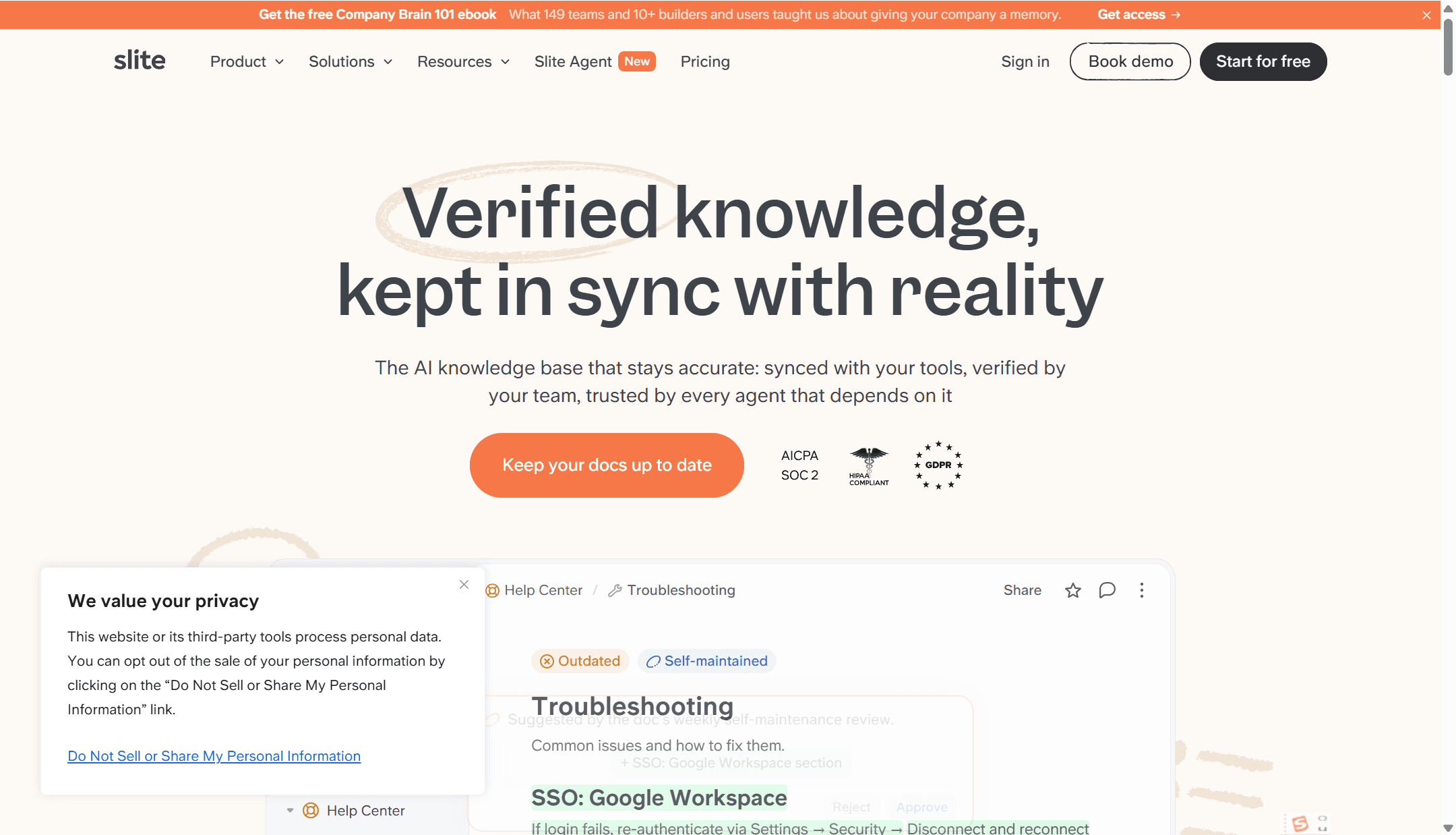Open the three-dot more options menu
Viewport: 1456px width, 835px height.
tap(1141, 590)
